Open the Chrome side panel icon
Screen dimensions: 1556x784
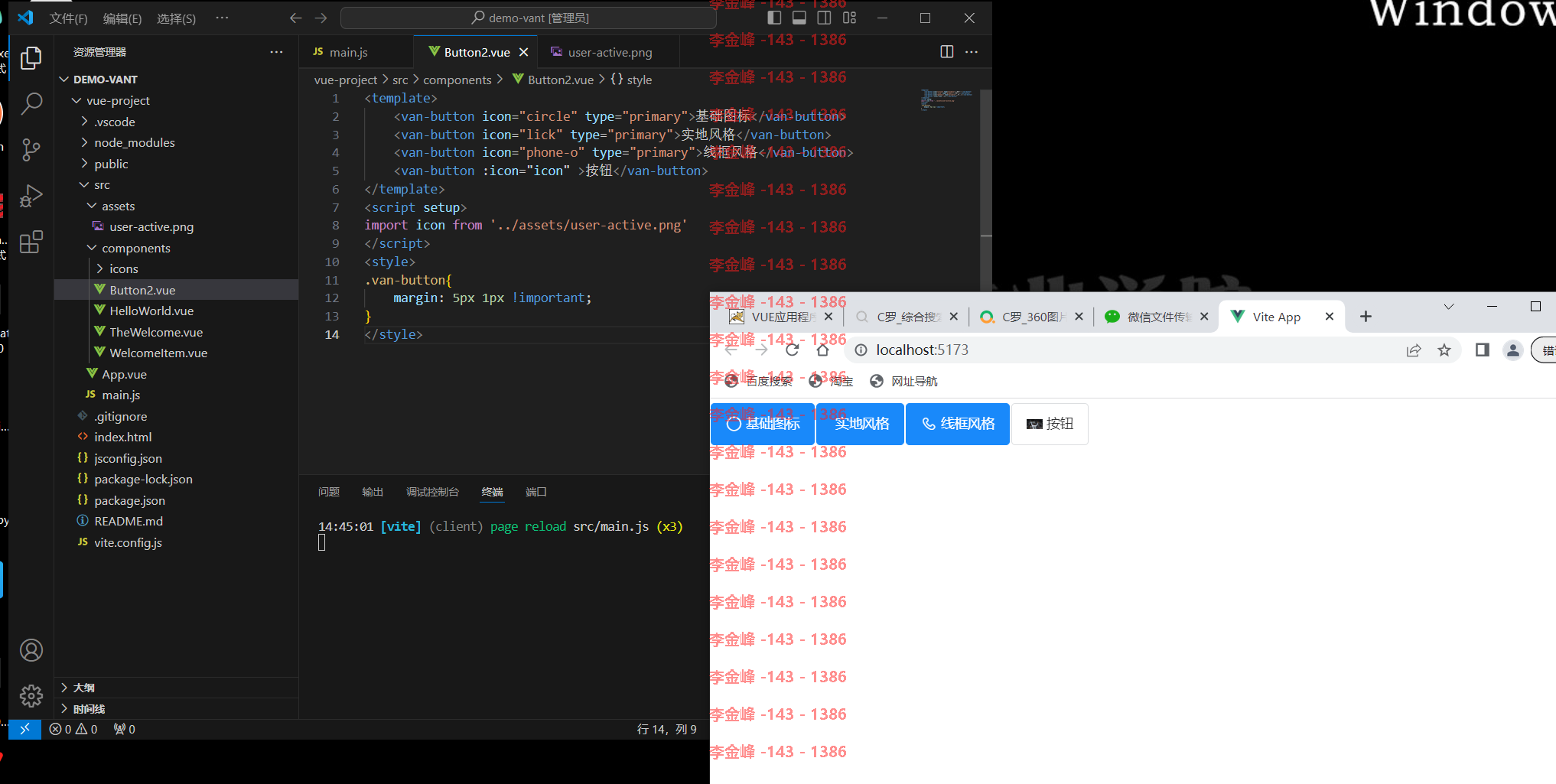pyautogui.click(x=1482, y=350)
